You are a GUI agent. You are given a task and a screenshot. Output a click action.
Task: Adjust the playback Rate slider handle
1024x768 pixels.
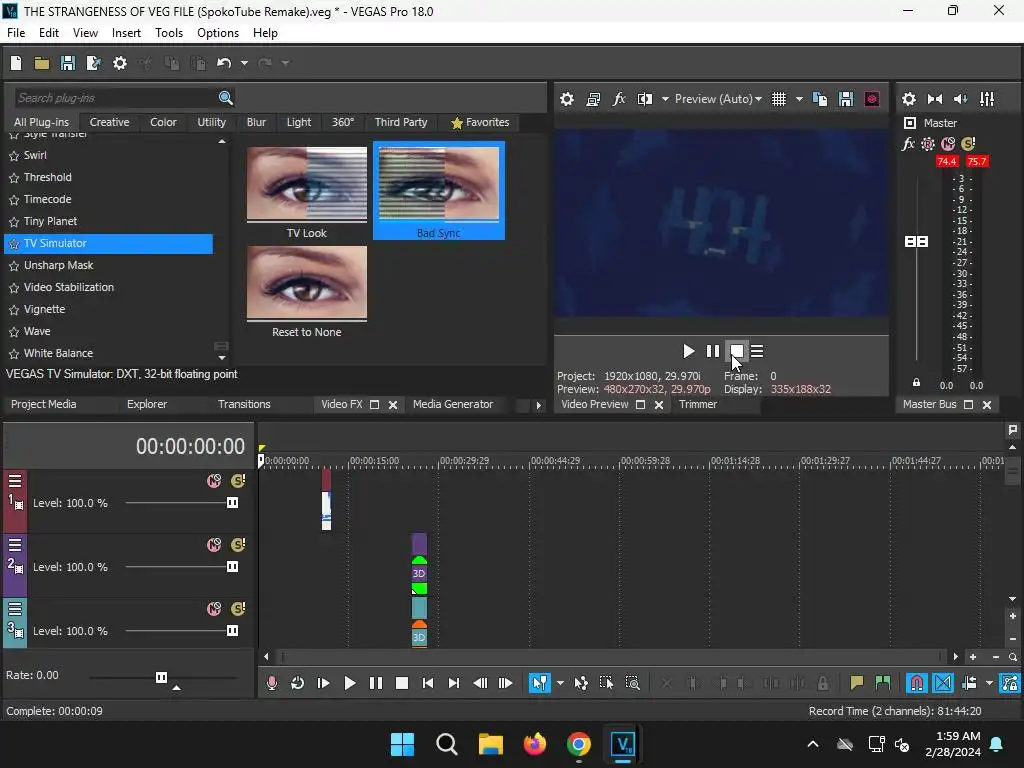point(161,677)
